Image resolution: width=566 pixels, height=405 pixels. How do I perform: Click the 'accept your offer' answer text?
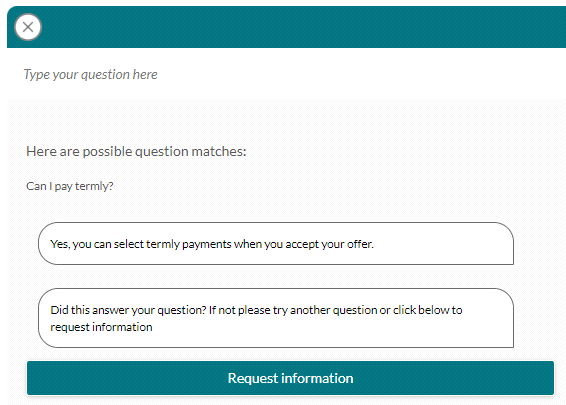(x=330, y=244)
